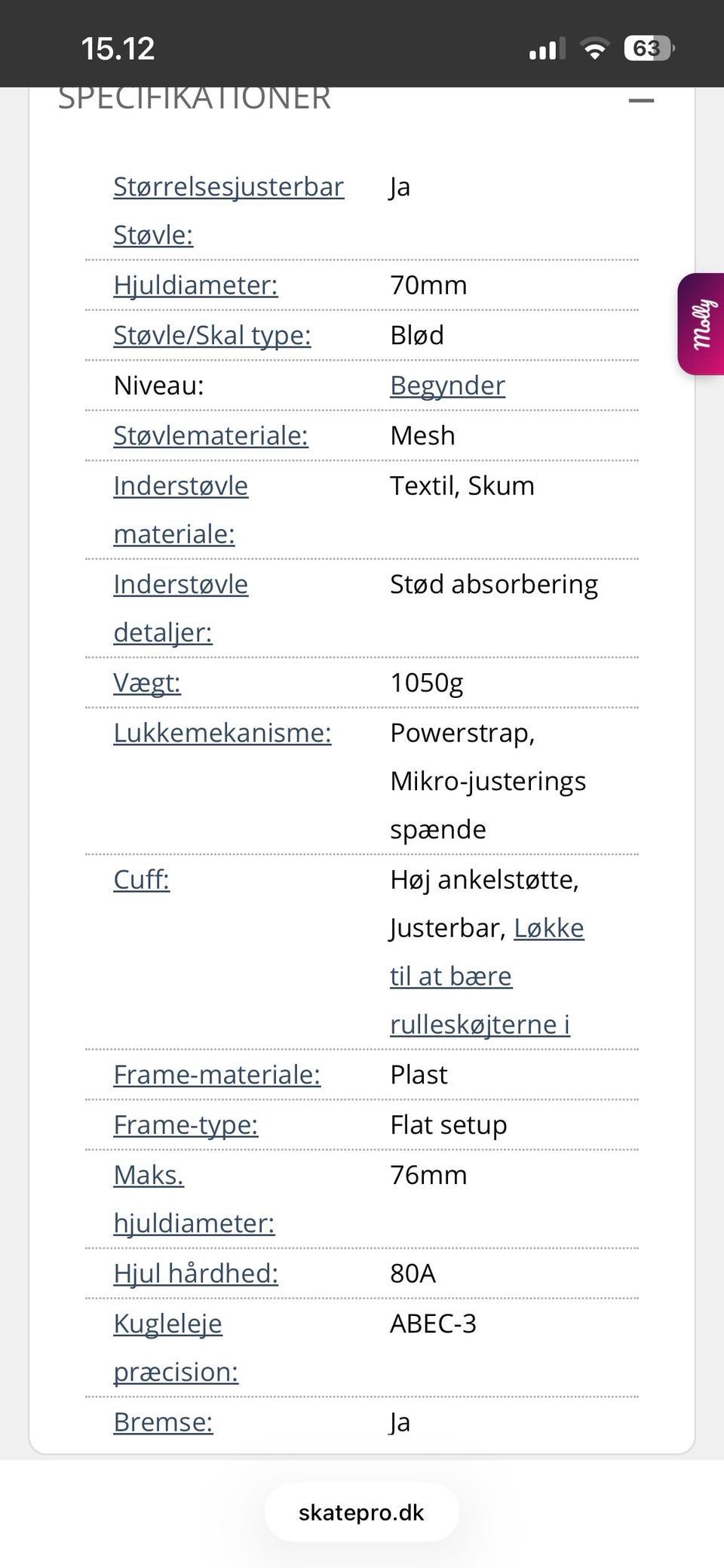Open the Støvle/Skal type link
This screenshot has width=724, height=1568.
212,335
